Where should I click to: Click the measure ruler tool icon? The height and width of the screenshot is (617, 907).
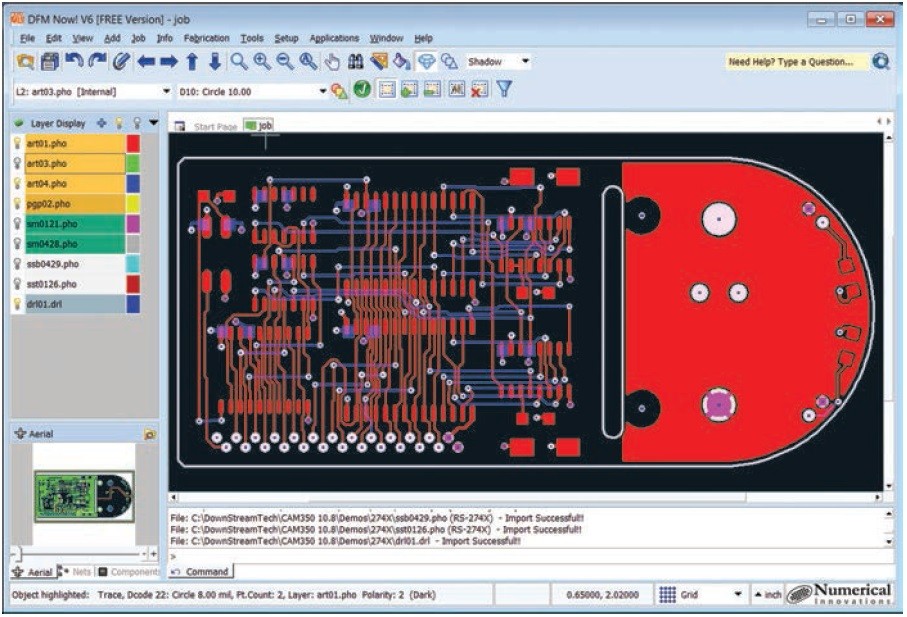(379, 61)
